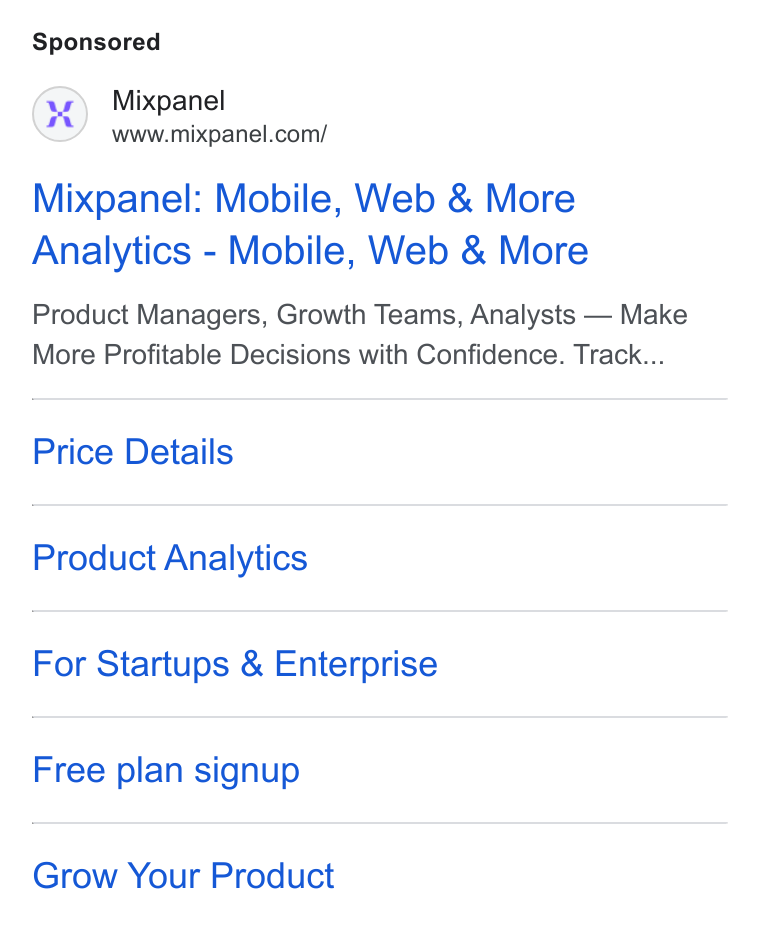Click the word 'Analytics' in Product Analytics
This screenshot has height=928, width=760.
point(236,559)
